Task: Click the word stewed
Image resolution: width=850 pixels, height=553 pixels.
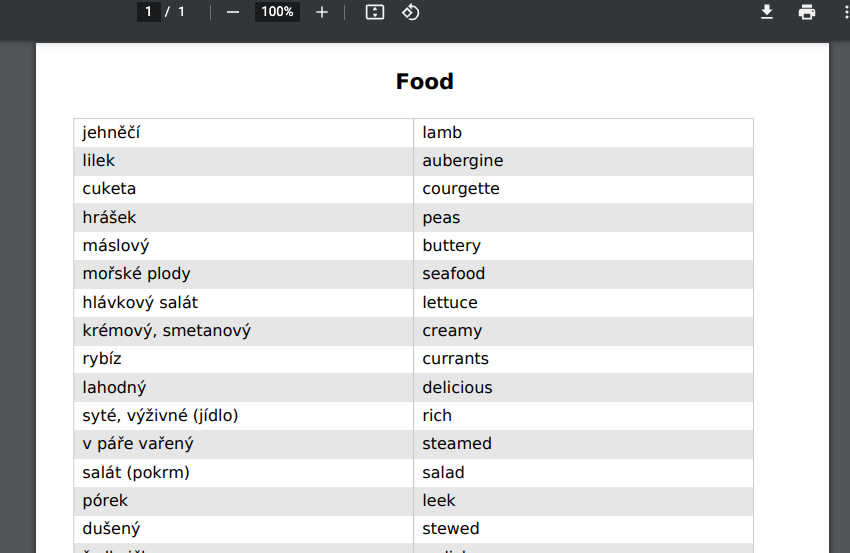Action: click(x=450, y=529)
